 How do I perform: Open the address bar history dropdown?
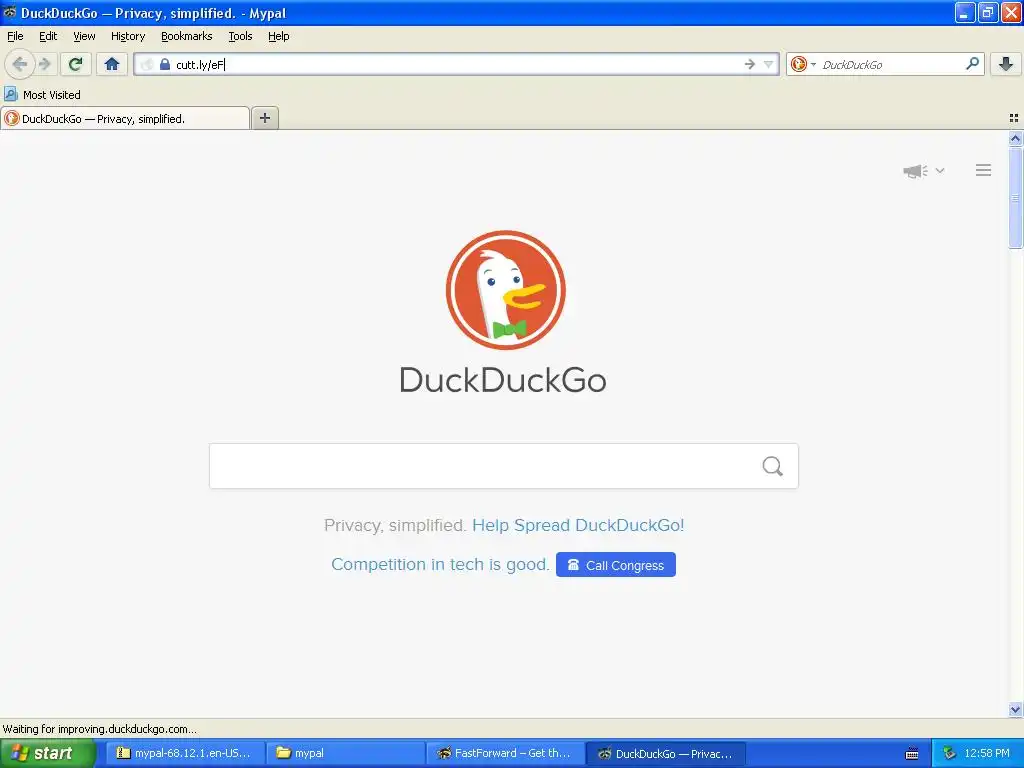768,64
